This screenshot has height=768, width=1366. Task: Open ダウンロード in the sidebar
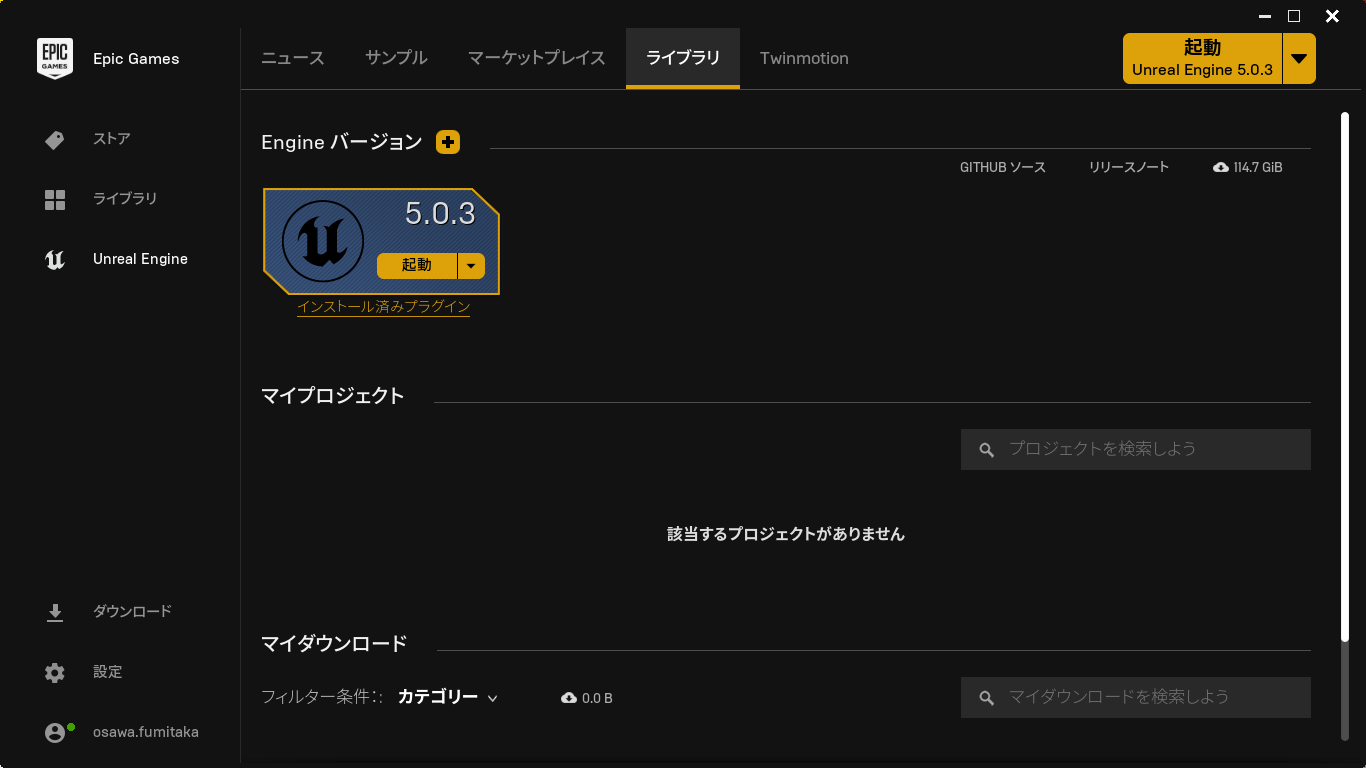pos(132,611)
